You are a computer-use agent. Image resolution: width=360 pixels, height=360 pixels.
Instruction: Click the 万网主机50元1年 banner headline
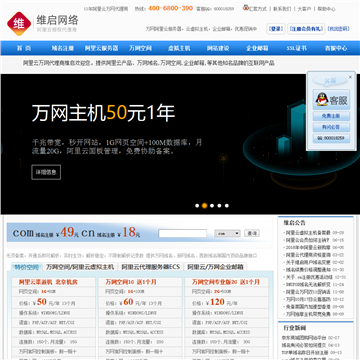click(103, 113)
